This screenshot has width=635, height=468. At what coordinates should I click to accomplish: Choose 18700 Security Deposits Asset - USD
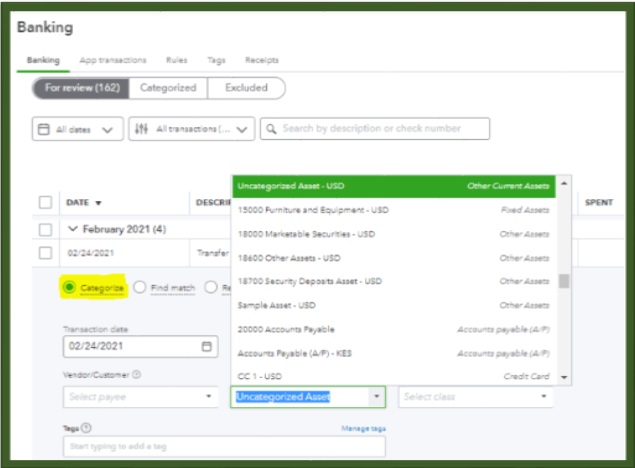click(x=394, y=281)
